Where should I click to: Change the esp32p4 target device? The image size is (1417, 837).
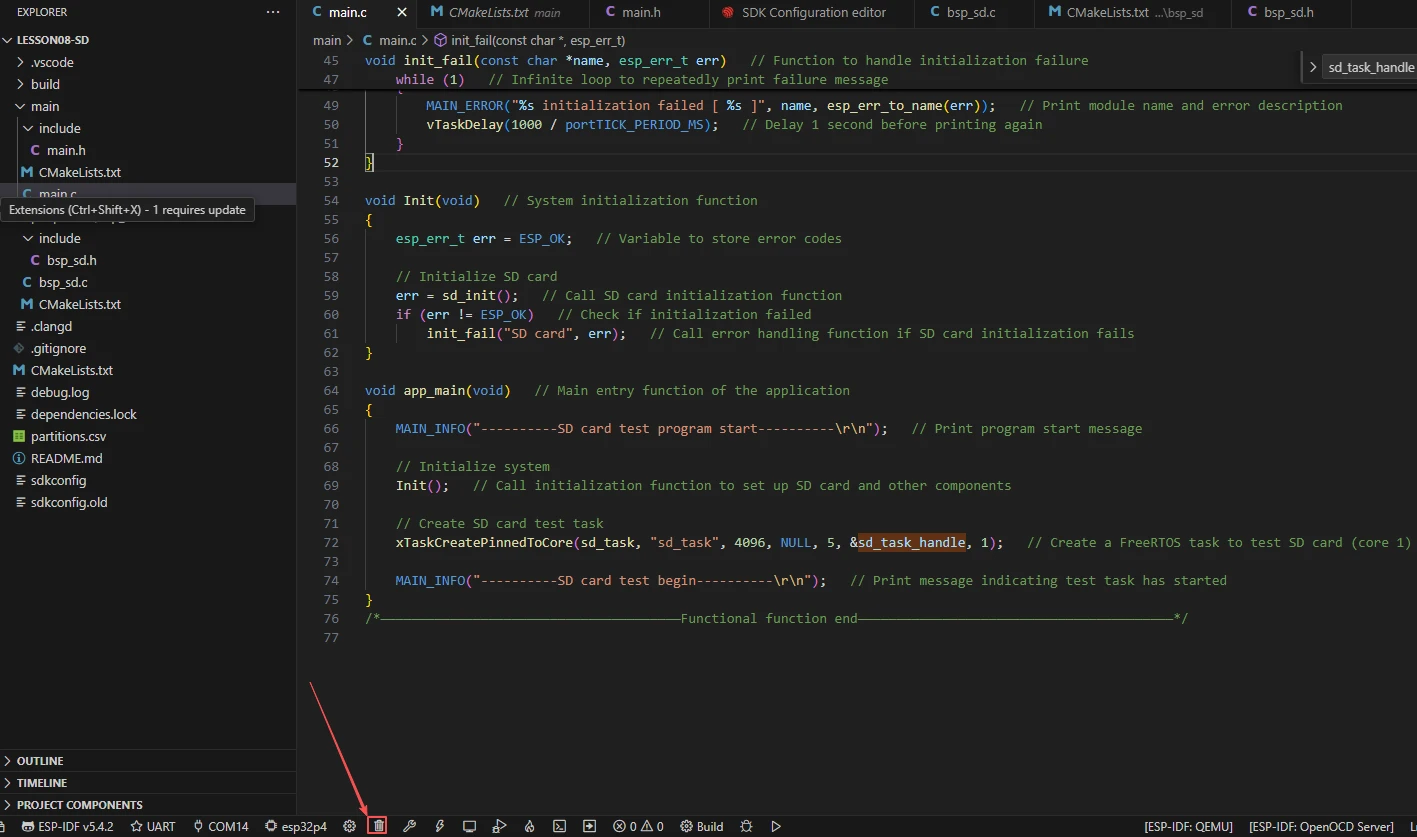(296, 826)
